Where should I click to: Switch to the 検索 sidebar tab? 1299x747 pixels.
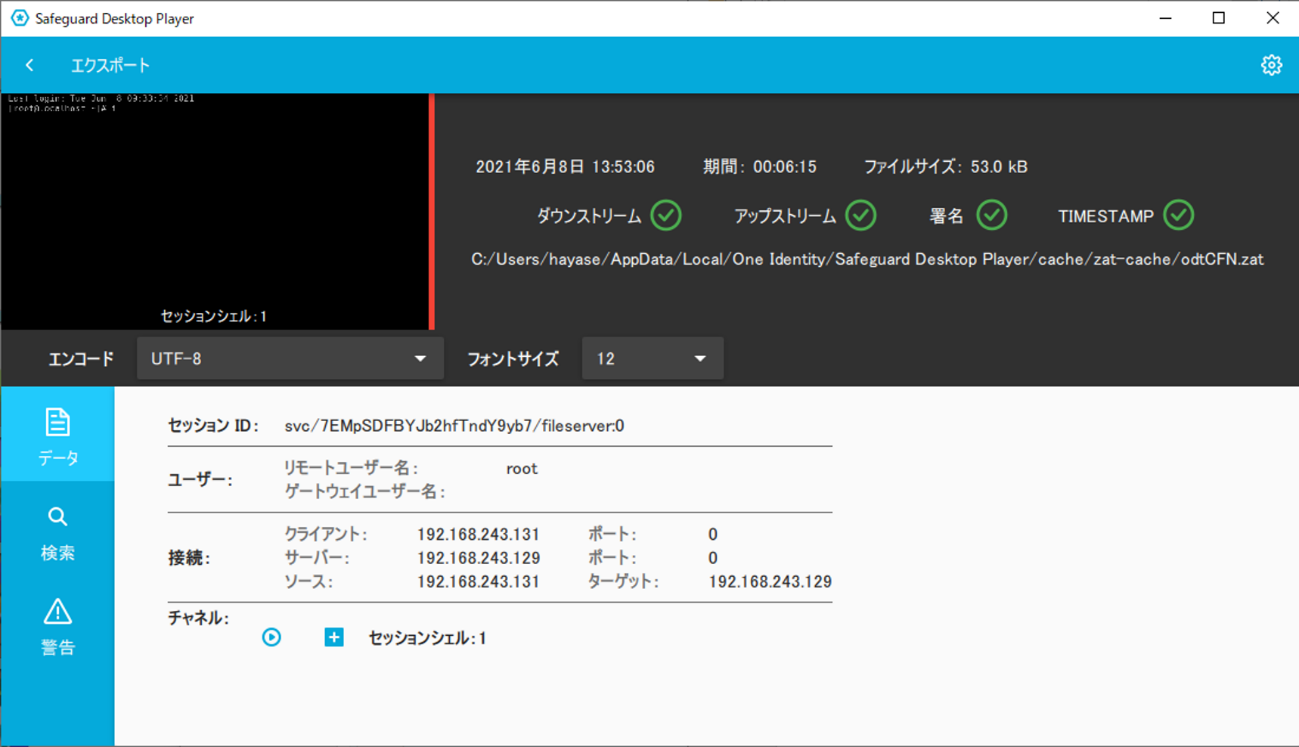point(58,531)
